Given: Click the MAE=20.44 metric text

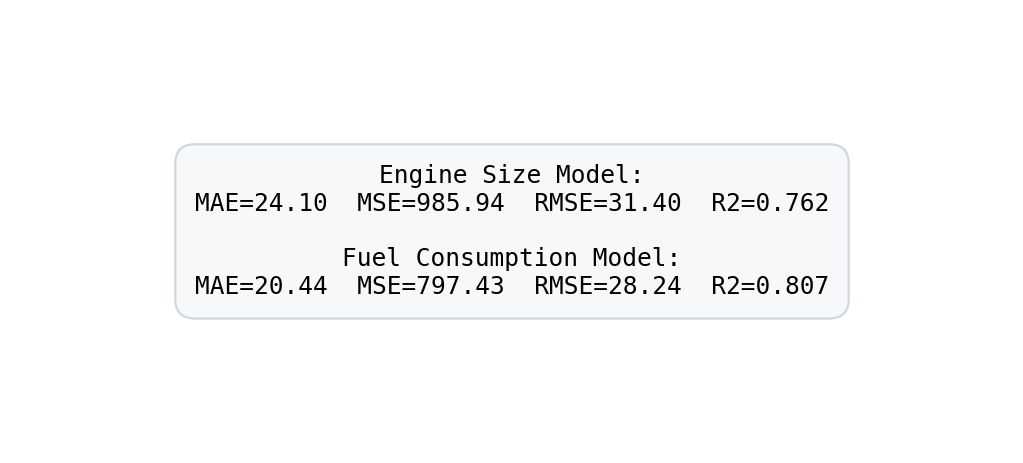Looking at the screenshot, I should (x=261, y=287).
